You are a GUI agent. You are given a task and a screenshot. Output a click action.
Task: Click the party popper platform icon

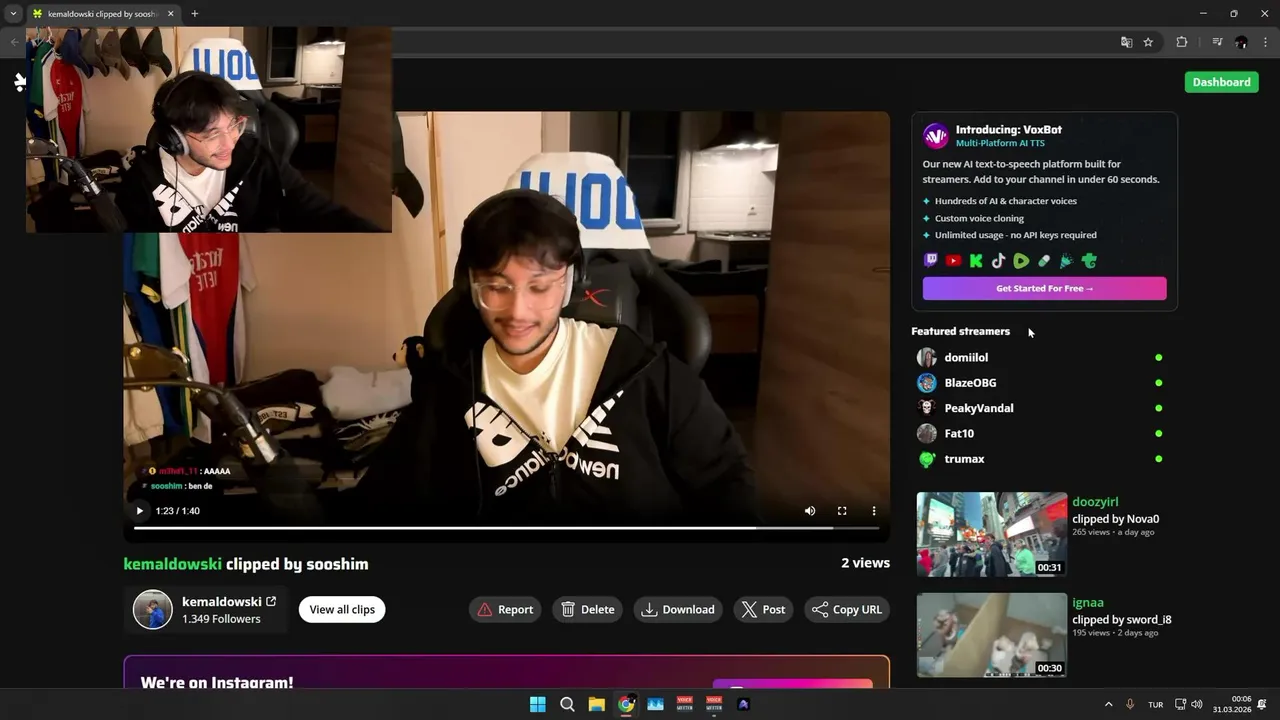(1066, 261)
